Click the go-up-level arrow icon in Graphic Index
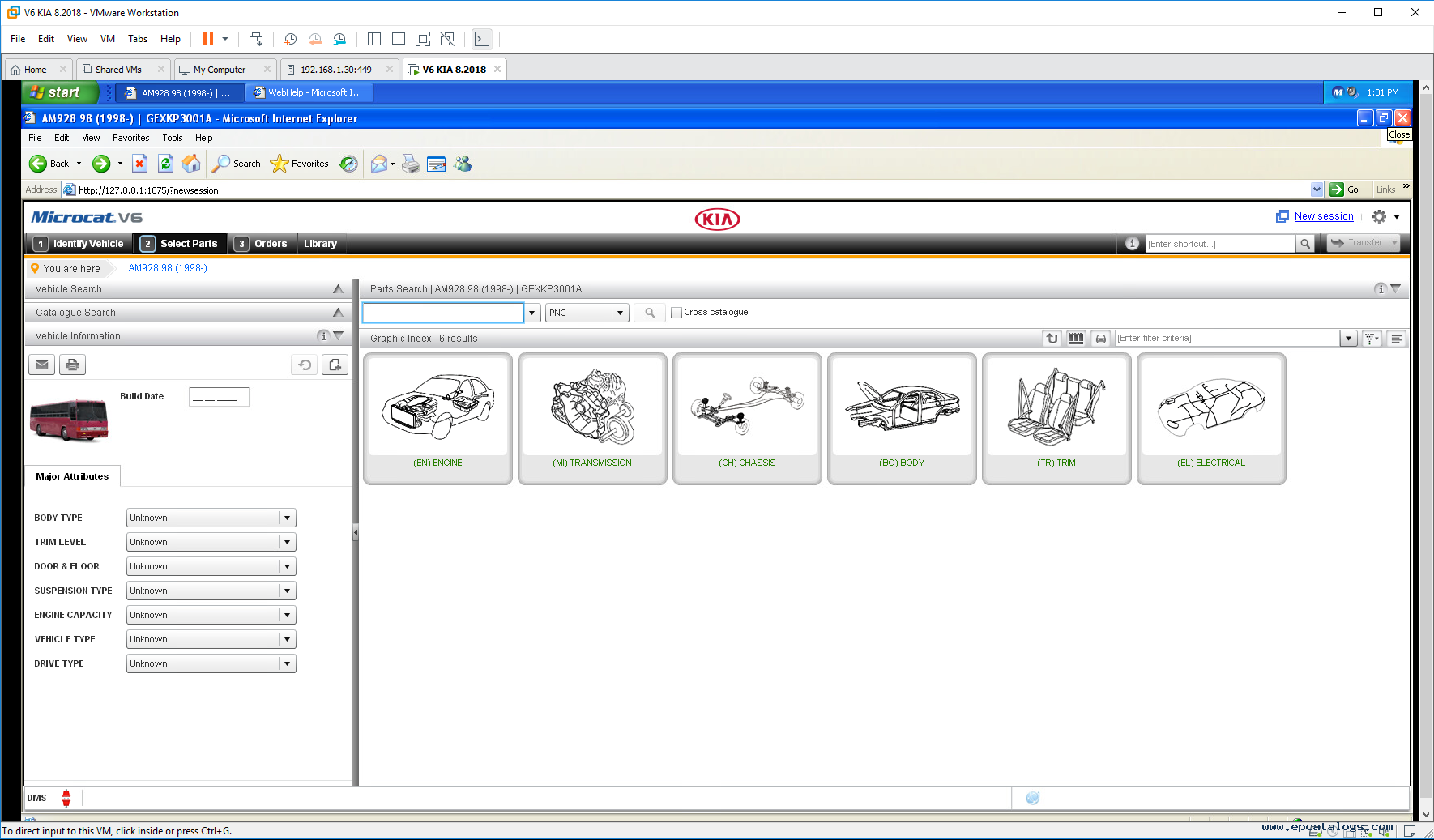Screen dimensions: 1434x840 [x=1052, y=339]
